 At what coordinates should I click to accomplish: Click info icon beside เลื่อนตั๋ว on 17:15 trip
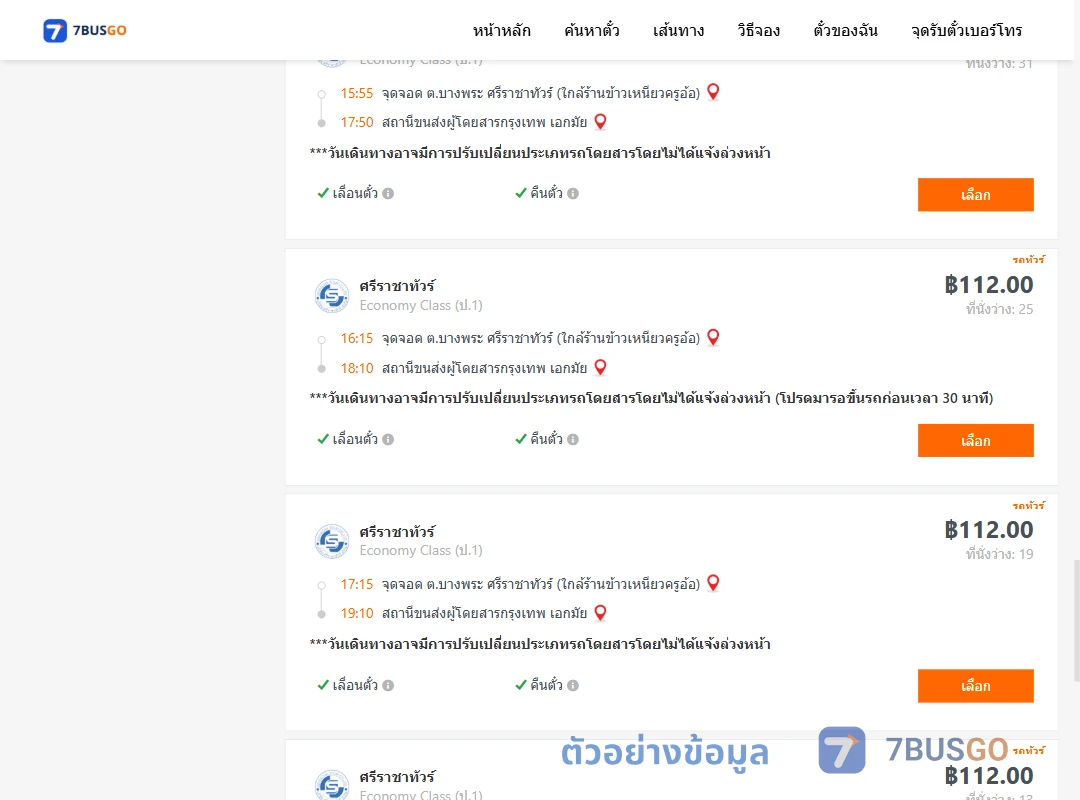(x=388, y=686)
